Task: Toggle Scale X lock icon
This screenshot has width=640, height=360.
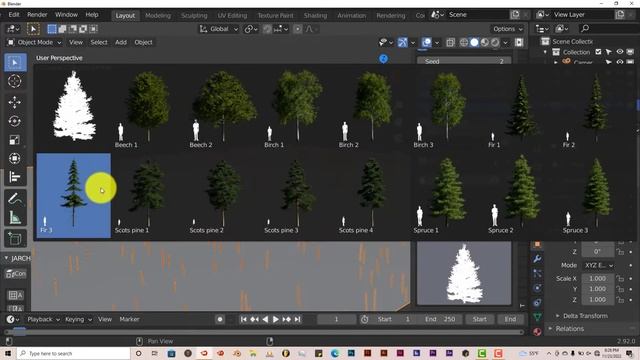Action: (620, 278)
